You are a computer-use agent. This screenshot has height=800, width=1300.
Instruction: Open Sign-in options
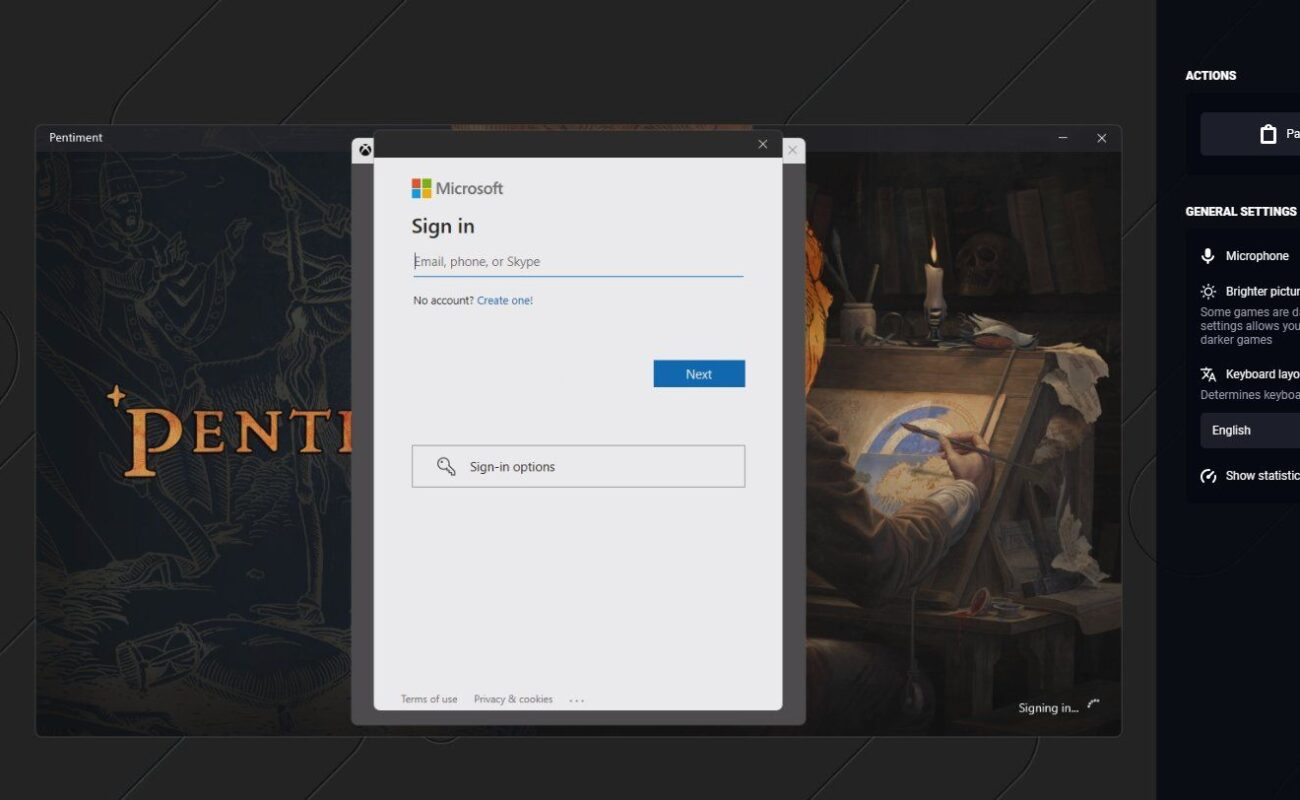(578, 466)
